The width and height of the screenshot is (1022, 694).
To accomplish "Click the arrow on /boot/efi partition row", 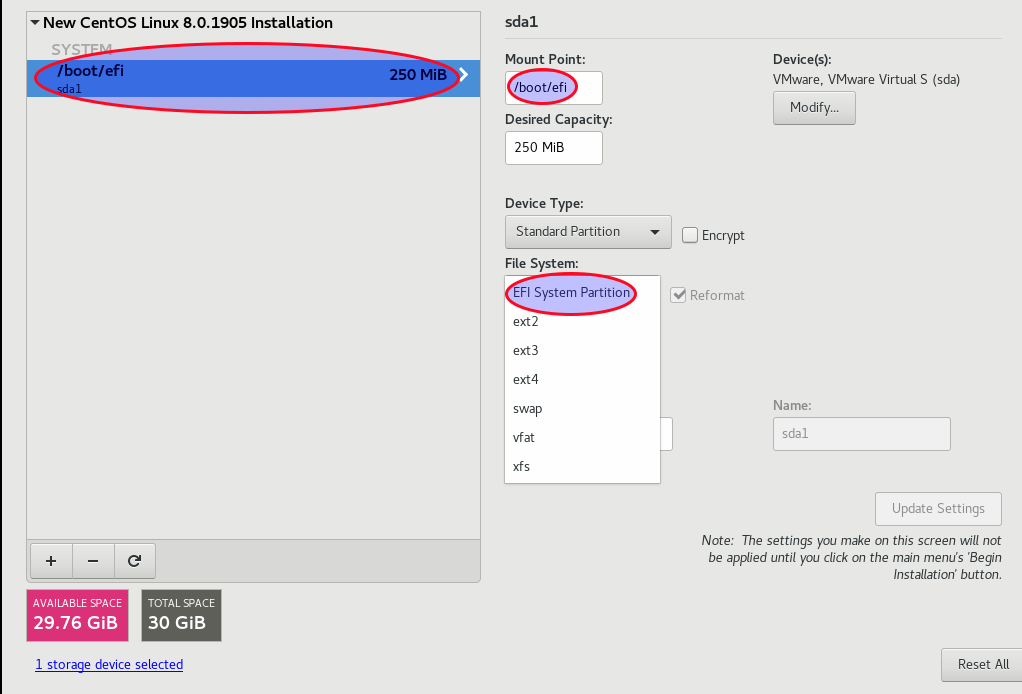I will (x=463, y=74).
